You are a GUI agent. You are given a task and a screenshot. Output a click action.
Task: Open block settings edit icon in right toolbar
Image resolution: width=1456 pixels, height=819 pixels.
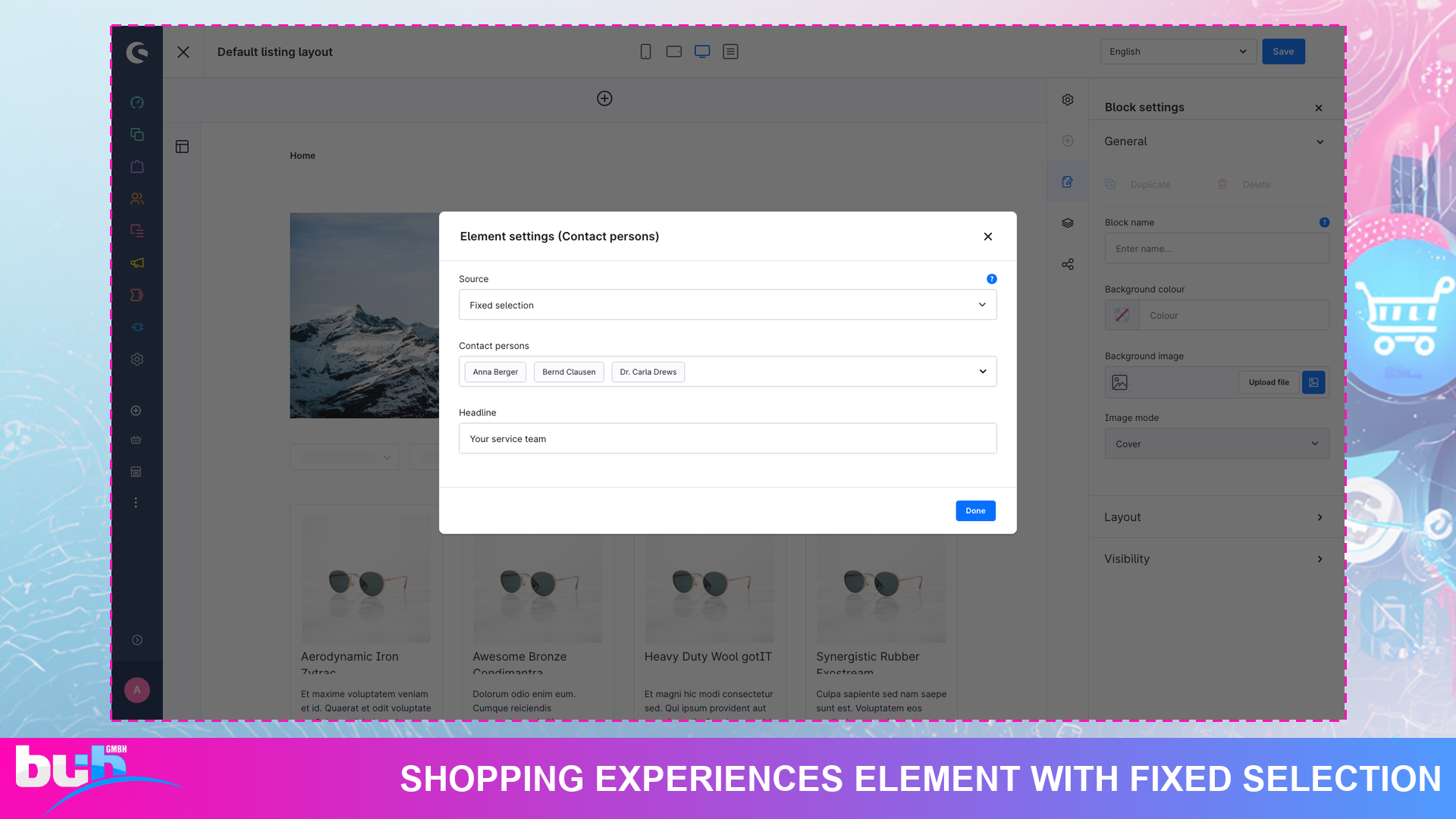(1068, 182)
